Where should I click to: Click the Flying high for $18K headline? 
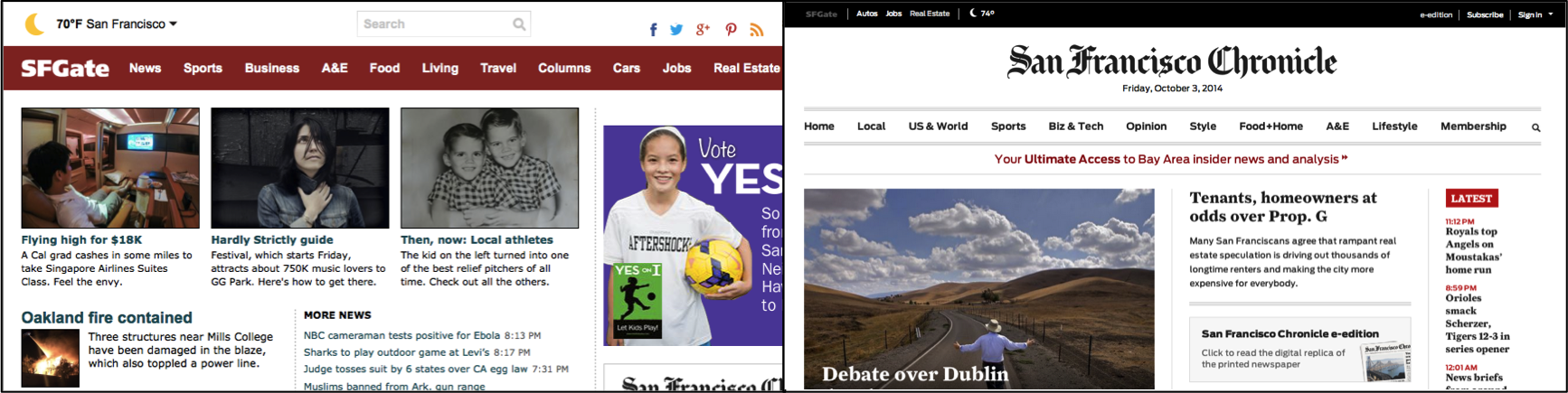point(82,239)
